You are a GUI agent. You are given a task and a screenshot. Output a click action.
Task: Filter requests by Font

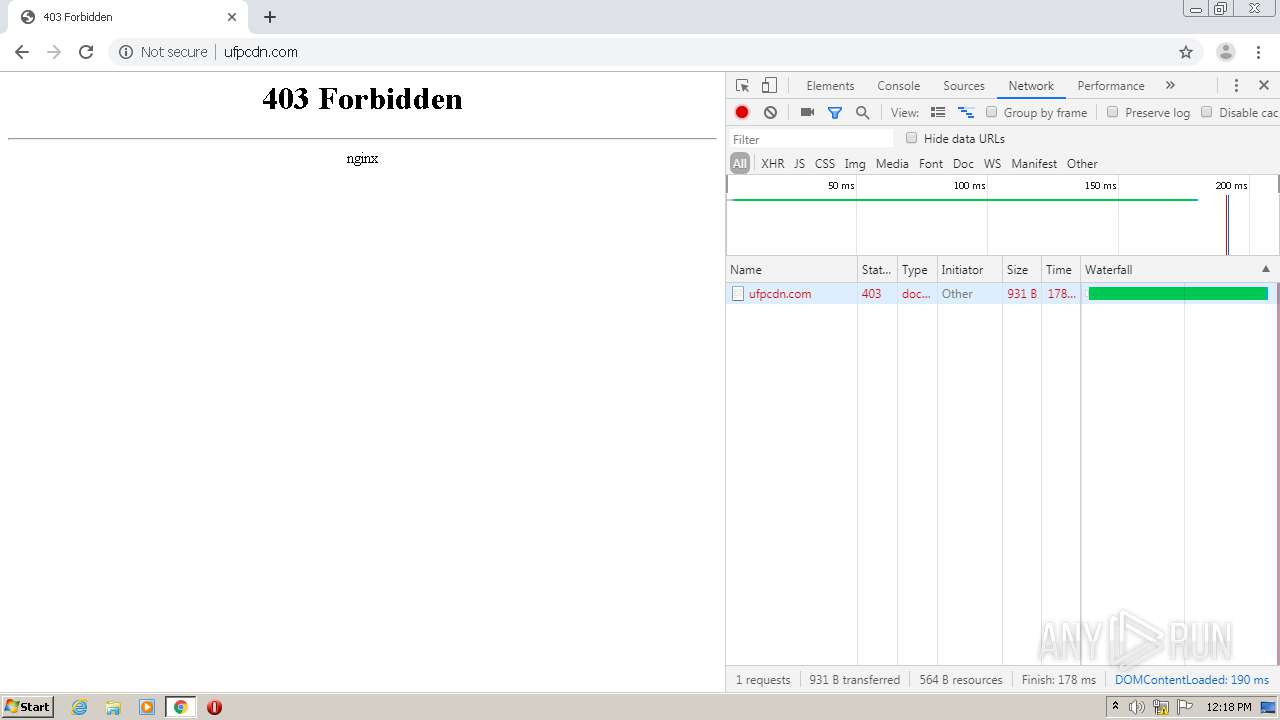click(x=931, y=164)
